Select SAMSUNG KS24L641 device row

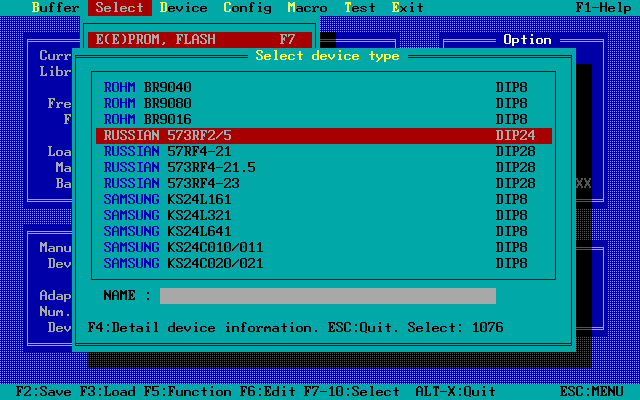[324, 231]
